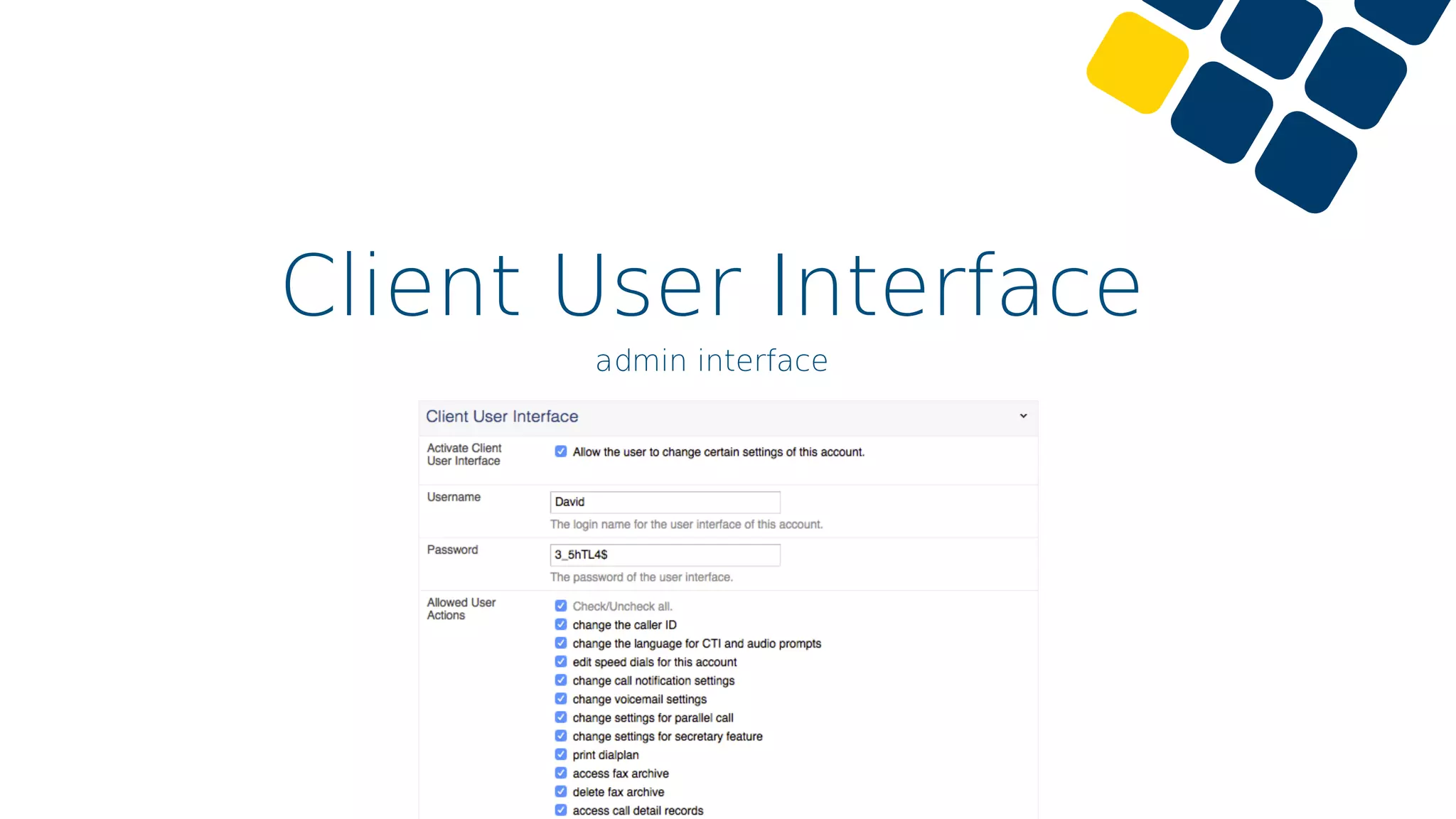Uncheck 'Allow the user to change certain settings'
The height and width of the screenshot is (819, 1456).
pyautogui.click(x=561, y=451)
